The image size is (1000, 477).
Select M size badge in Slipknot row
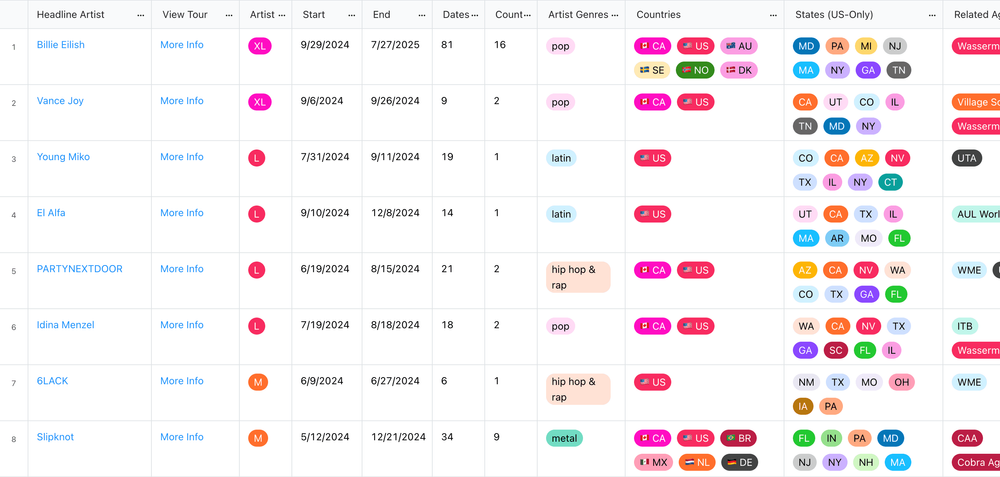point(258,439)
